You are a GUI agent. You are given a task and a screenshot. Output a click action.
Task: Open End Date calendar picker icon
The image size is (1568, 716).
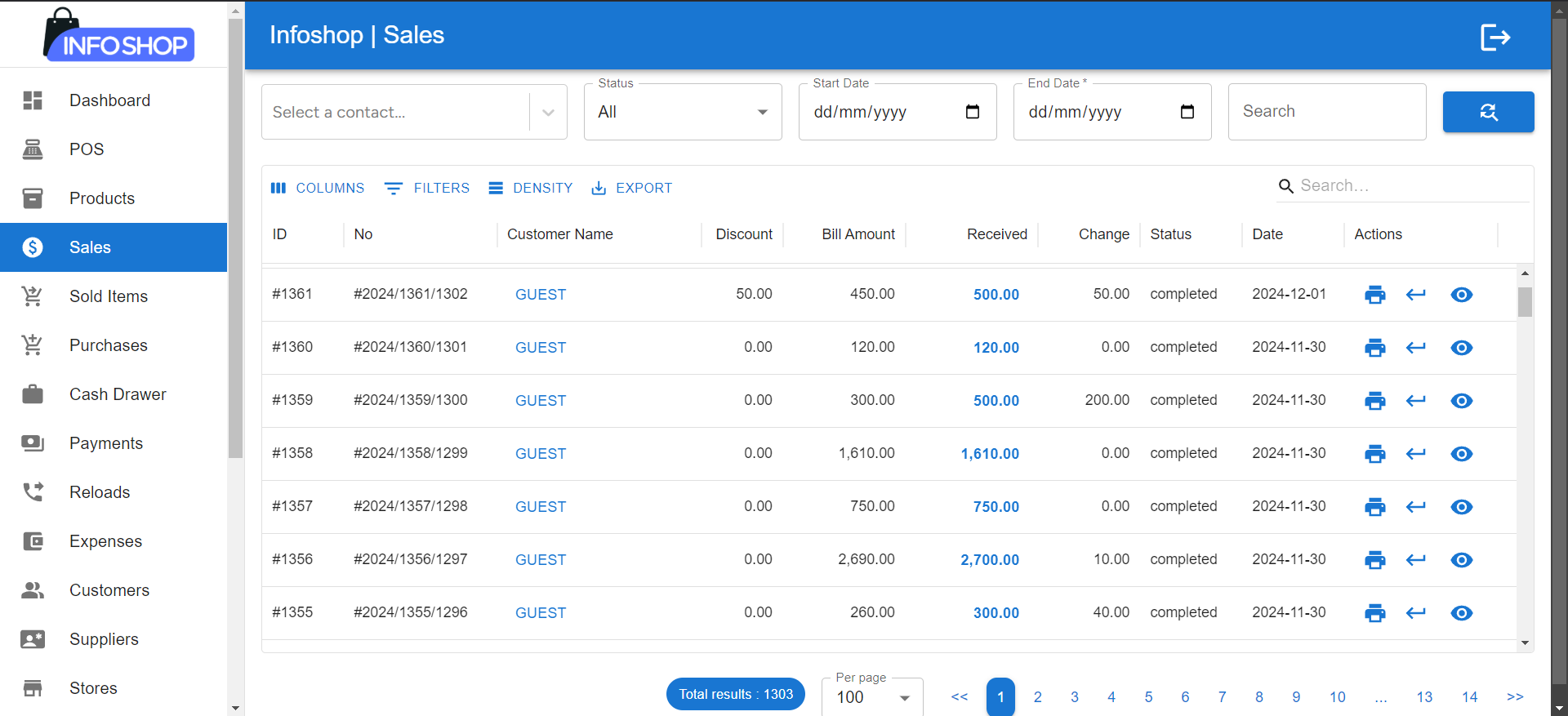(x=1187, y=112)
